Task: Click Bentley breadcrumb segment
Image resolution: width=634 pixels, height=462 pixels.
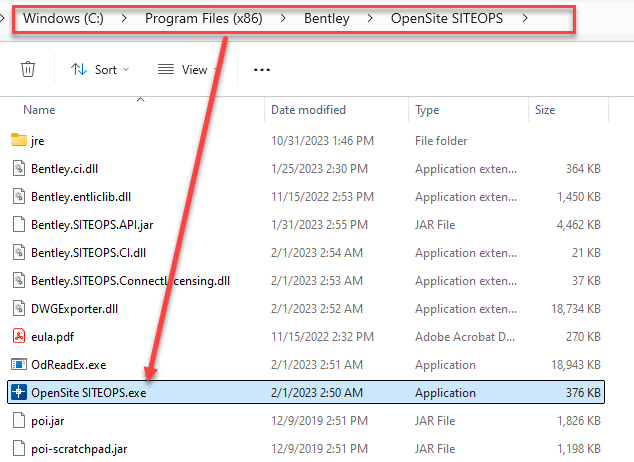Action: tap(327, 18)
